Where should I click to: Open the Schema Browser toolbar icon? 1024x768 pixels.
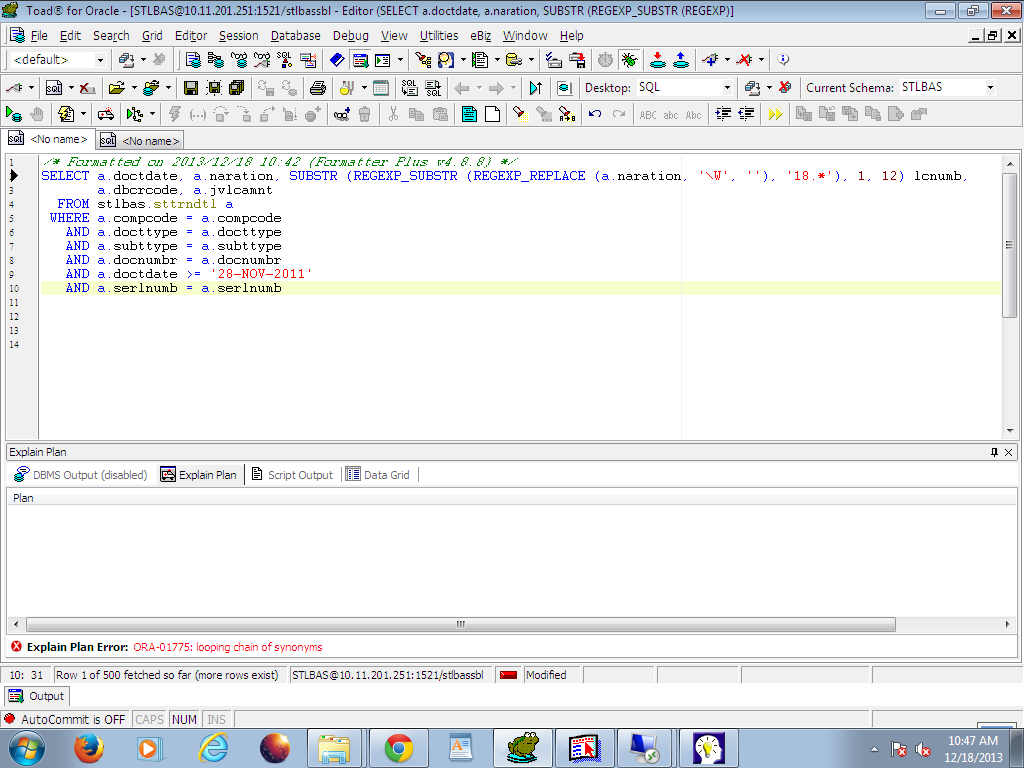(x=216, y=60)
